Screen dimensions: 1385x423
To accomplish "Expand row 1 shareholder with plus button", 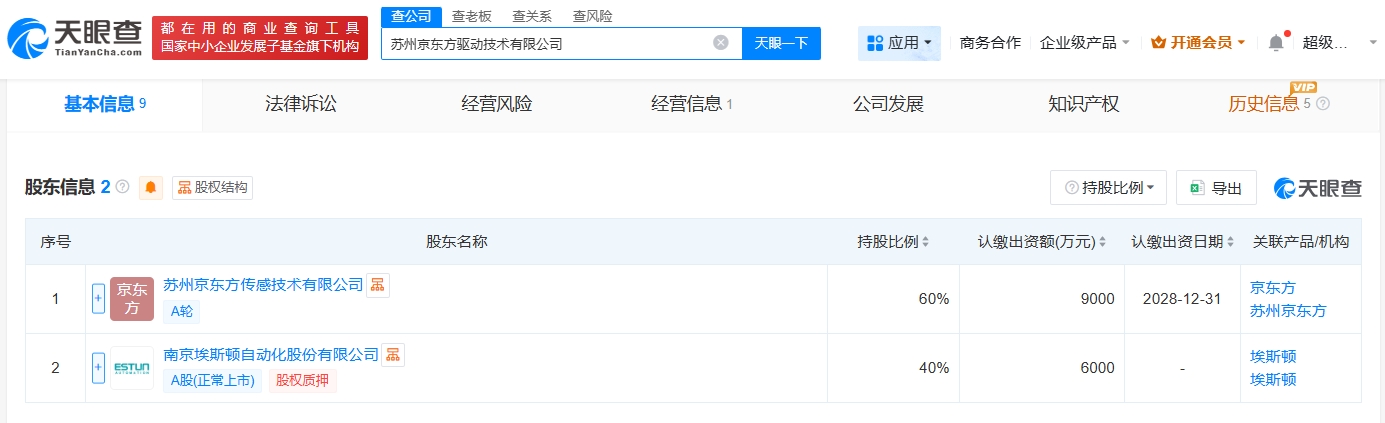I will [98, 299].
